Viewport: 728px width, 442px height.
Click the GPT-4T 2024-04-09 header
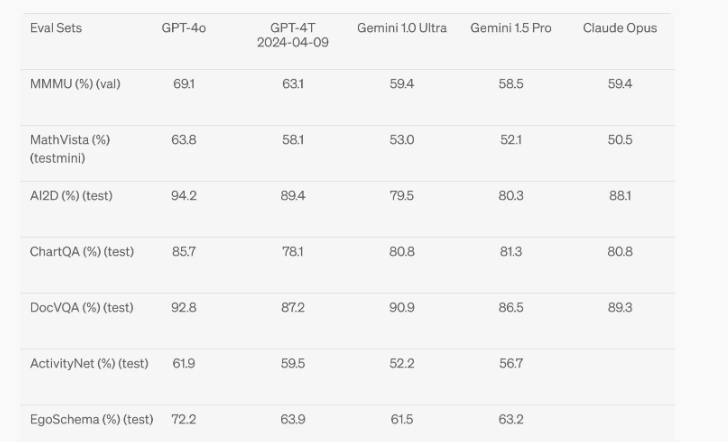click(x=293, y=35)
